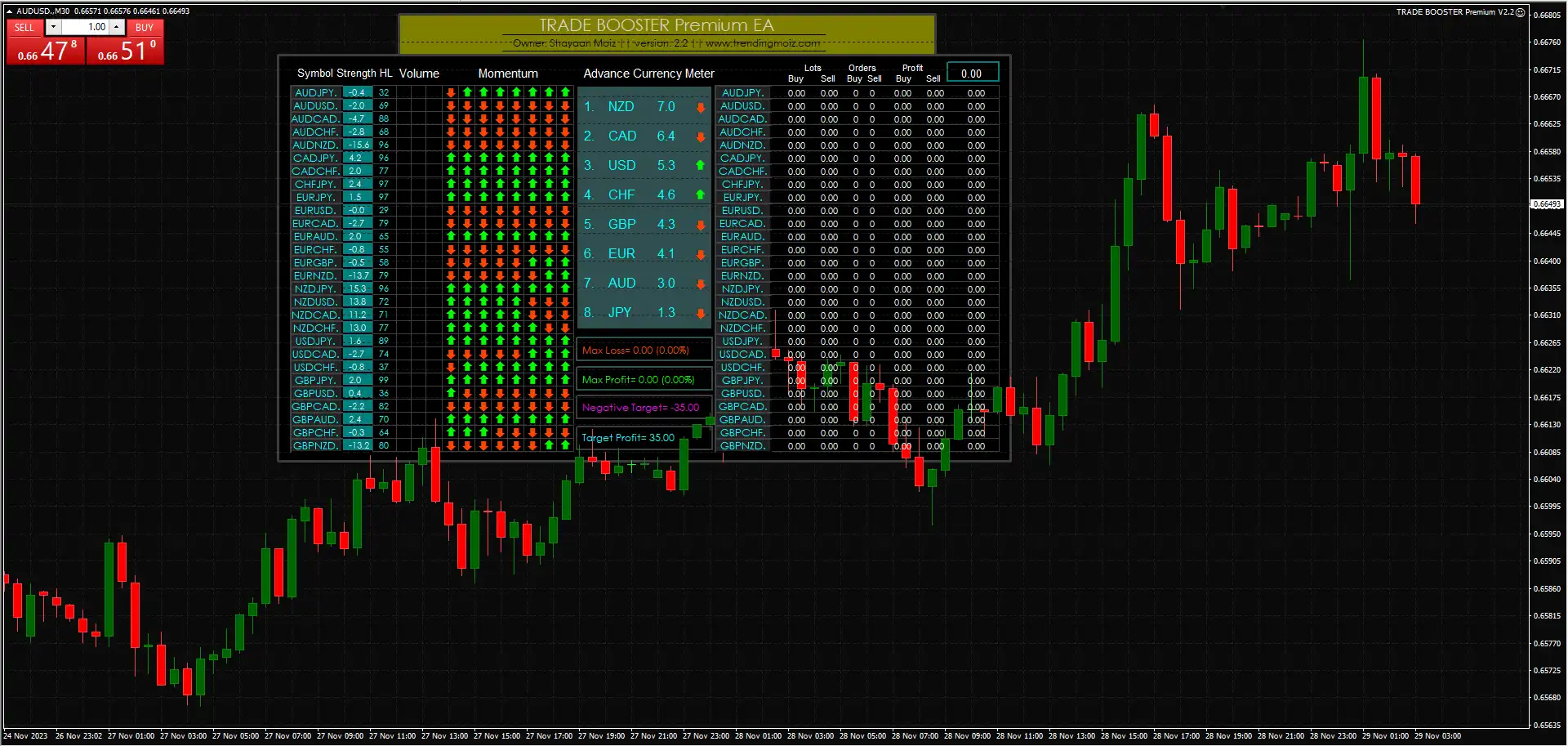1568x746 pixels.
Task: Select EURNZD in the Symbol Strength list
Action: (x=315, y=275)
